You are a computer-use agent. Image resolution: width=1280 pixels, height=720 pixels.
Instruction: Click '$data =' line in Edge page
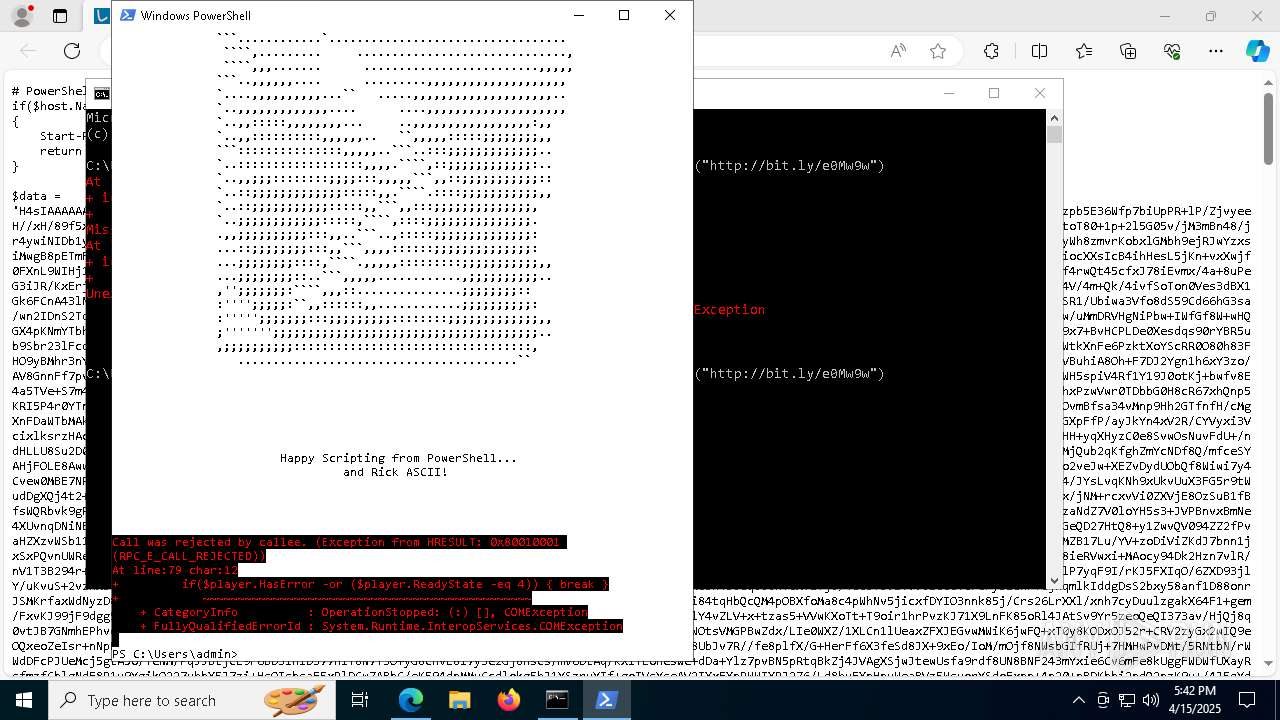tap(37, 196)
